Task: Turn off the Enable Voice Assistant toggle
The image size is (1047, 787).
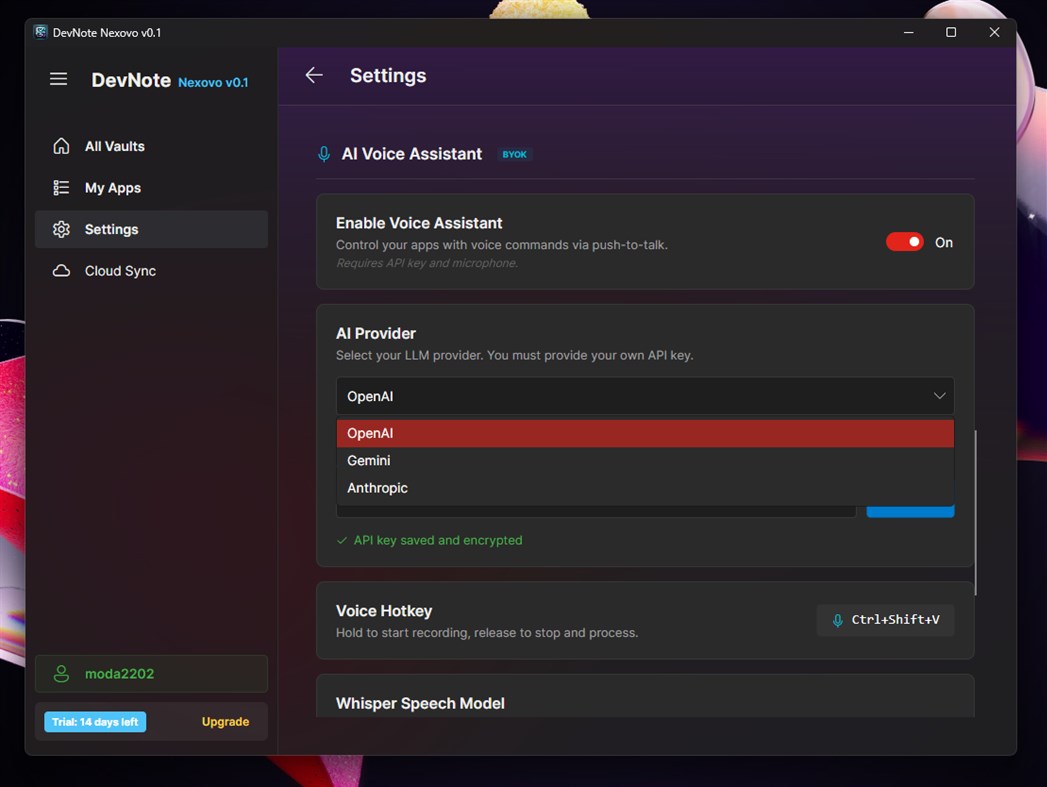Action: 904,242
